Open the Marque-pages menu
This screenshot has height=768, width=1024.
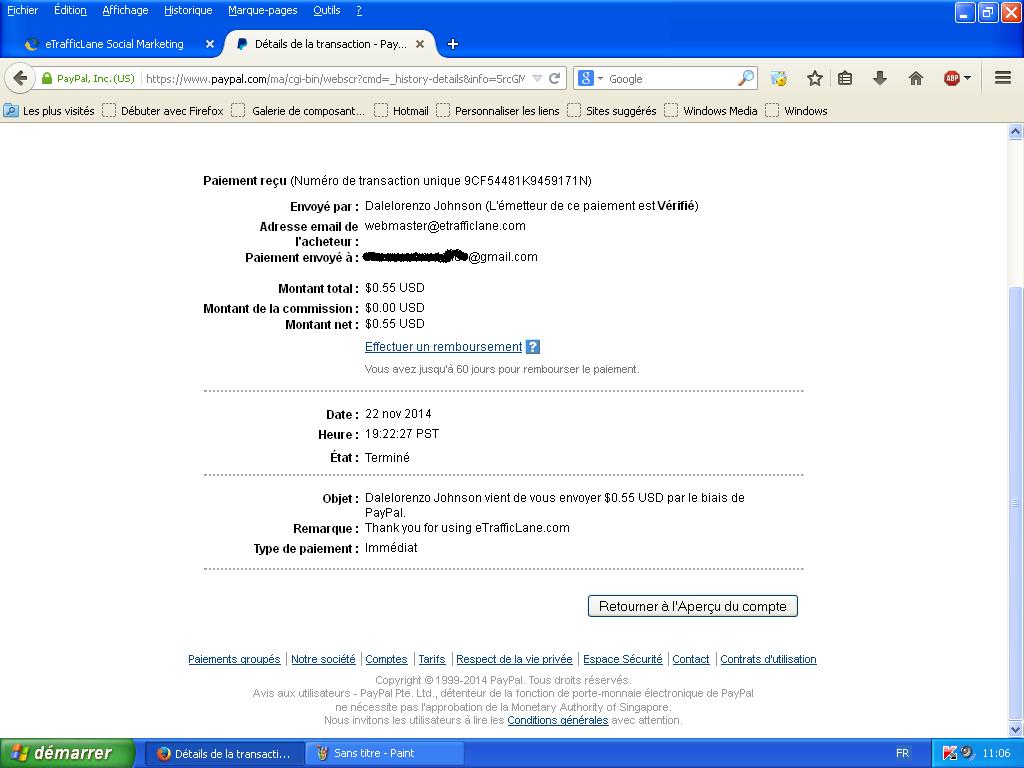coord(263,10)
